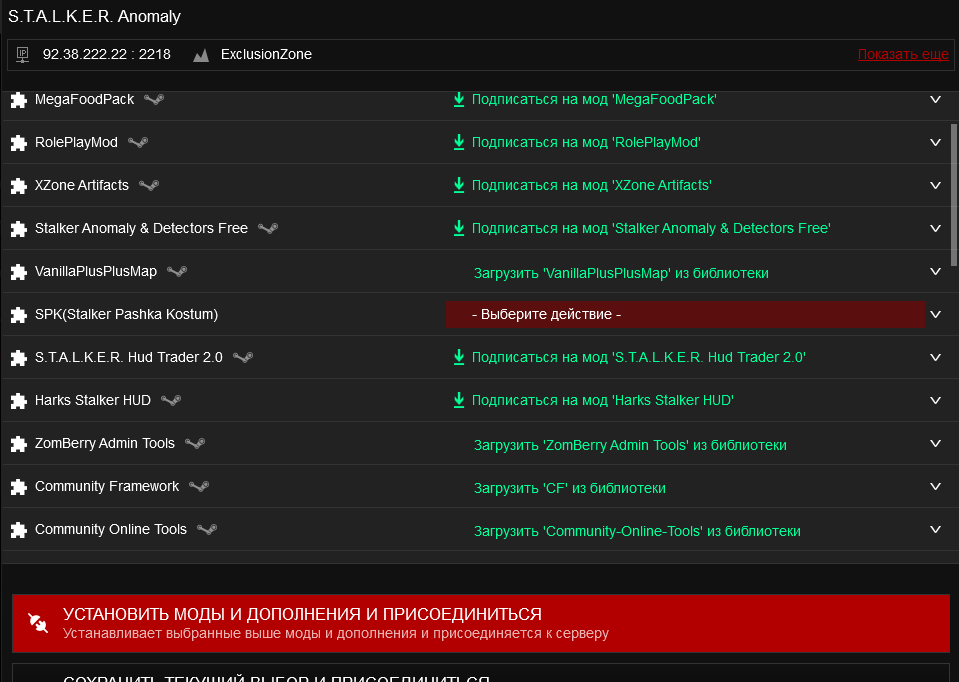Click 'Установить моды и дополнения и присоединиться' button
959x682 pixels.
point(481,623)
